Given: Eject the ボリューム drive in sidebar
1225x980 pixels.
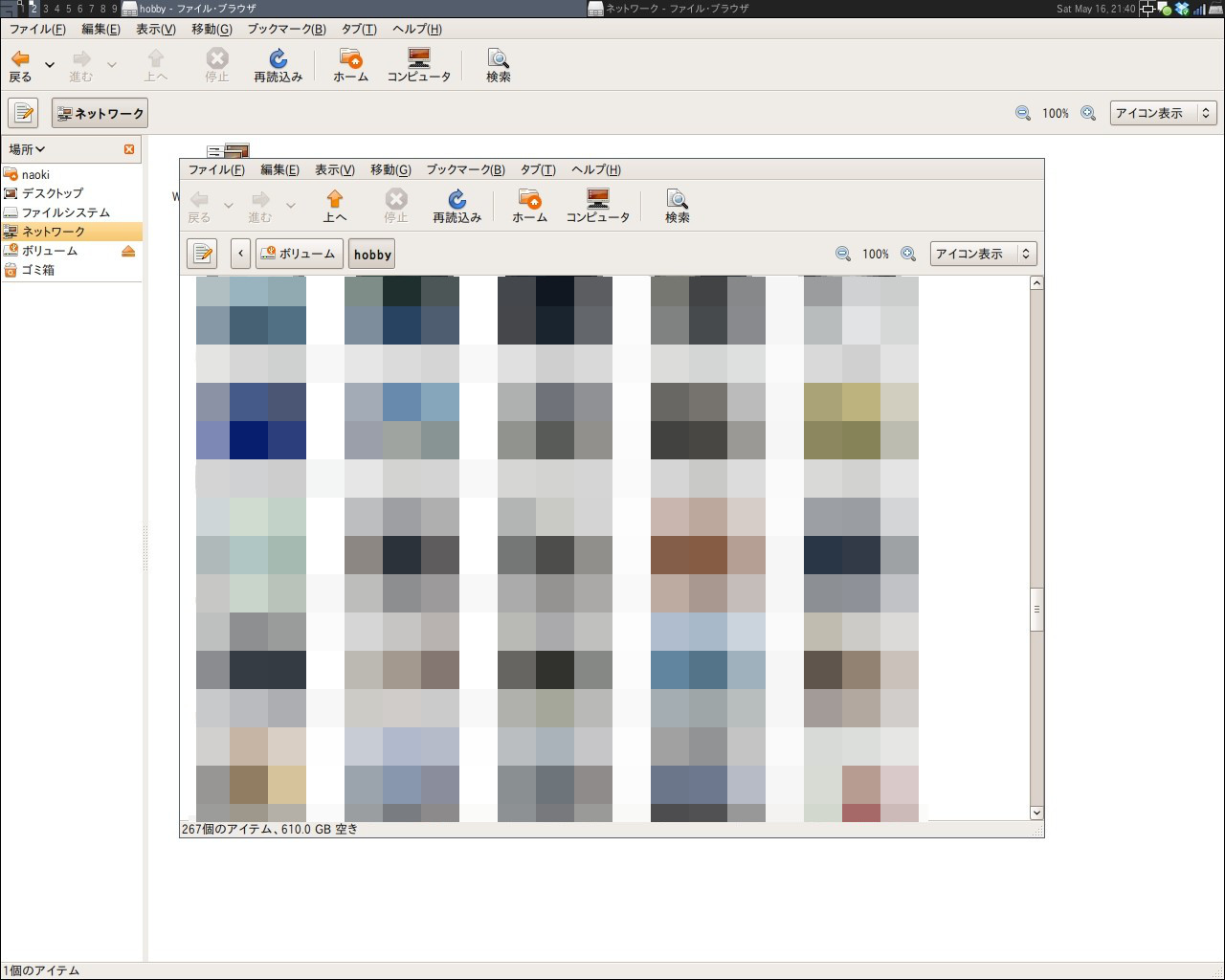Looking at the screenshot, I should [128, 251].
